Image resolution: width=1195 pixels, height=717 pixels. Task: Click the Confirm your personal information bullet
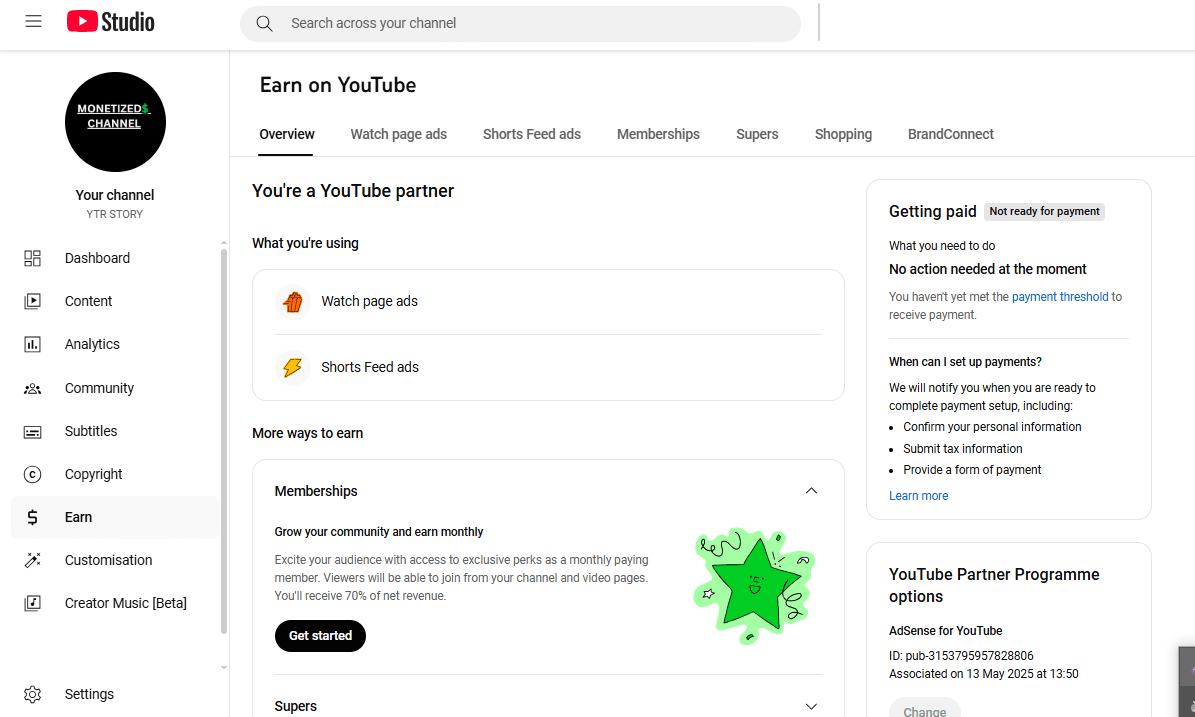click(992, 427)
